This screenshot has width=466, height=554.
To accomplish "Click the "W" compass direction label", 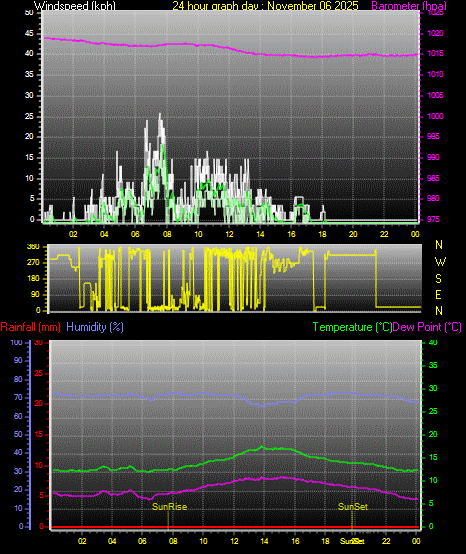I will click(x=440, y=262).
